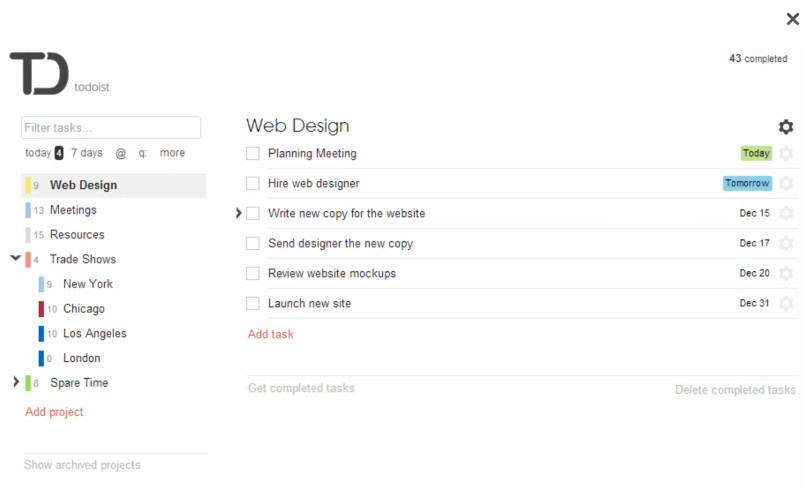This screenshot has height=498, width=812.
Task: Mark Hire web designer as complete
Action: click(x=253, y=184)
